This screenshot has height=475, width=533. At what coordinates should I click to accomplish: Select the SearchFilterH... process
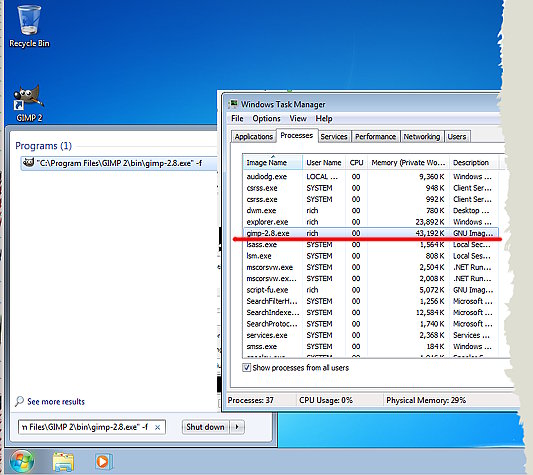tap(371, 301)
